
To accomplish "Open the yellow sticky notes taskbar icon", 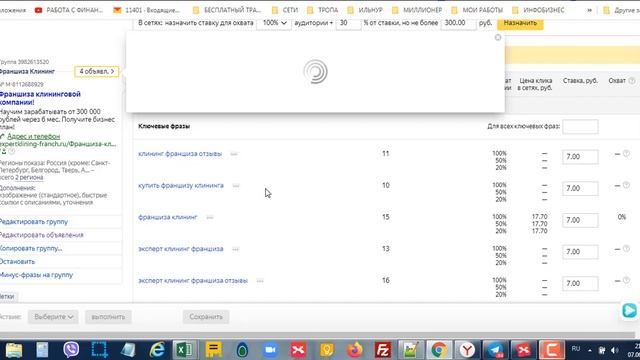I will click(x=213, y=350).
